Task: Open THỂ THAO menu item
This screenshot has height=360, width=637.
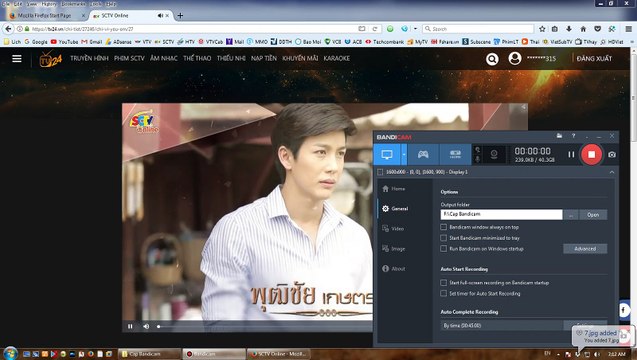Action: click(197, 58)
